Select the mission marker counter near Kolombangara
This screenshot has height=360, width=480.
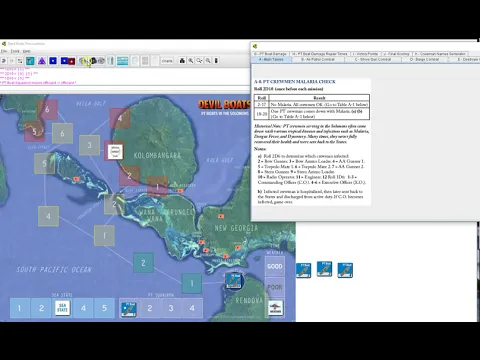point(115,152)
